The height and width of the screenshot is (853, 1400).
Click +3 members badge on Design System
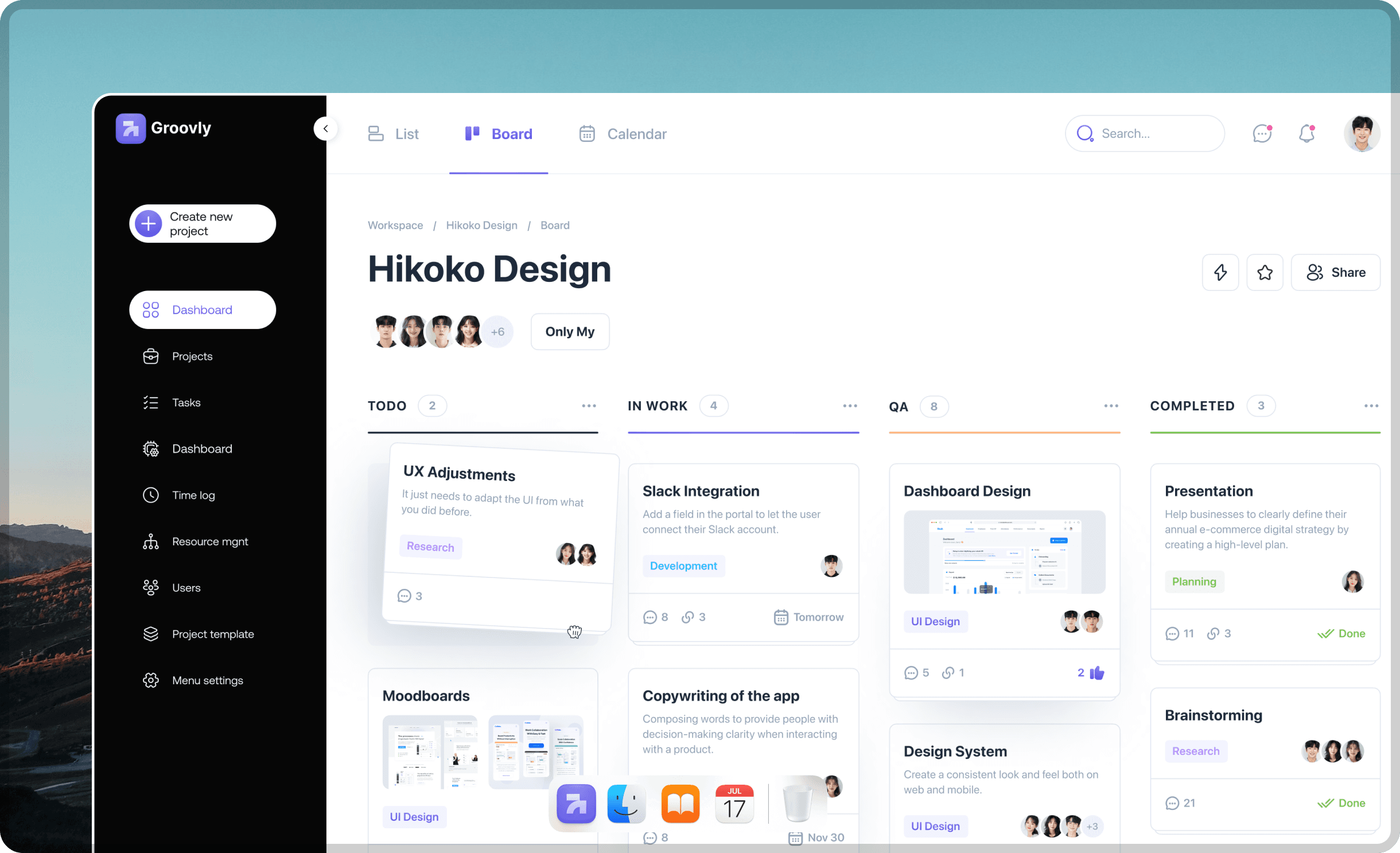point(1092,827)
